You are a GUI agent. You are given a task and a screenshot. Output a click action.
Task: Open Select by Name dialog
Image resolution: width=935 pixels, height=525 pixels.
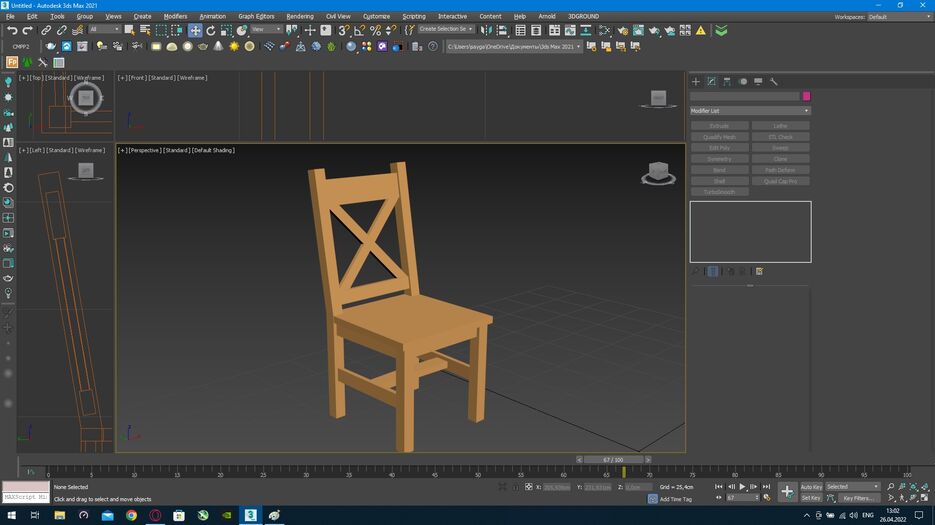[145, 30]
